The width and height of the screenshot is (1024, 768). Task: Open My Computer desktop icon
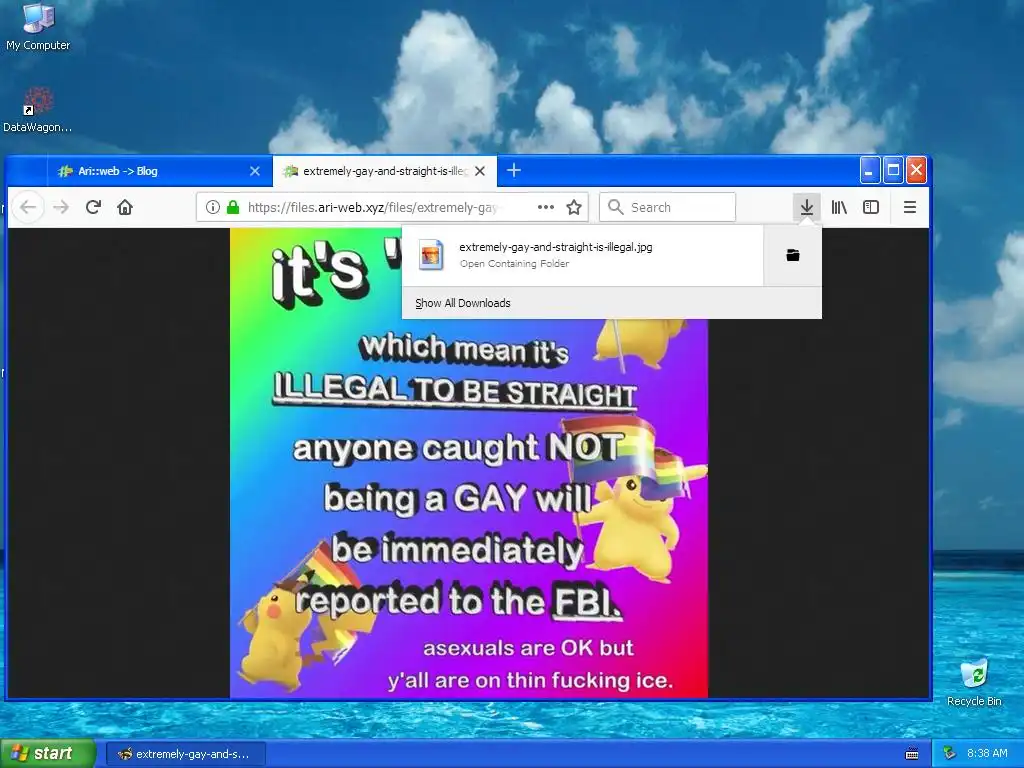point(38,27)
